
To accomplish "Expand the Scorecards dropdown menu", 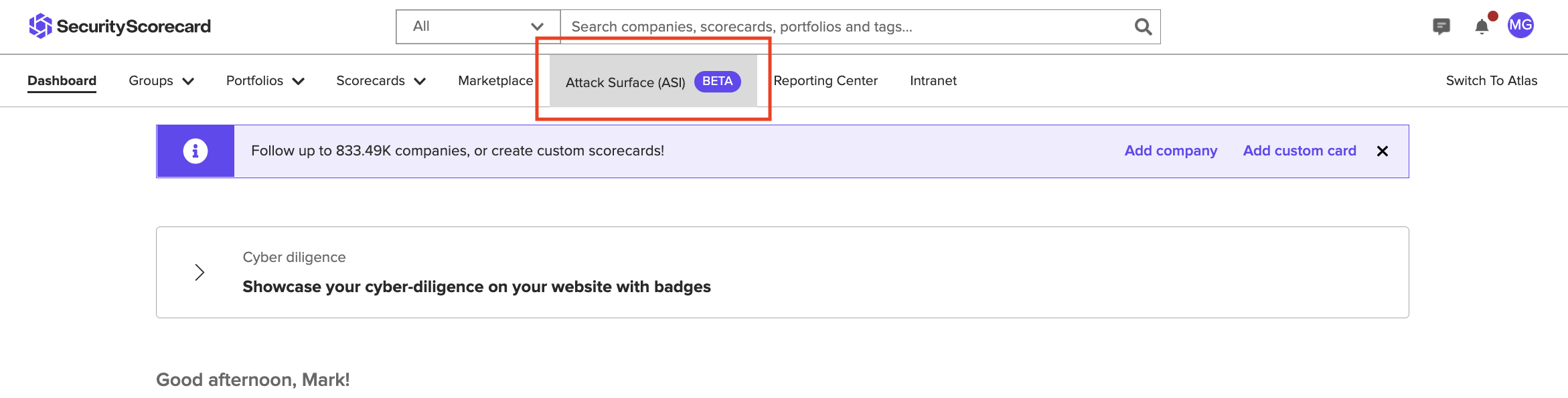I will [x=380, y=81].
